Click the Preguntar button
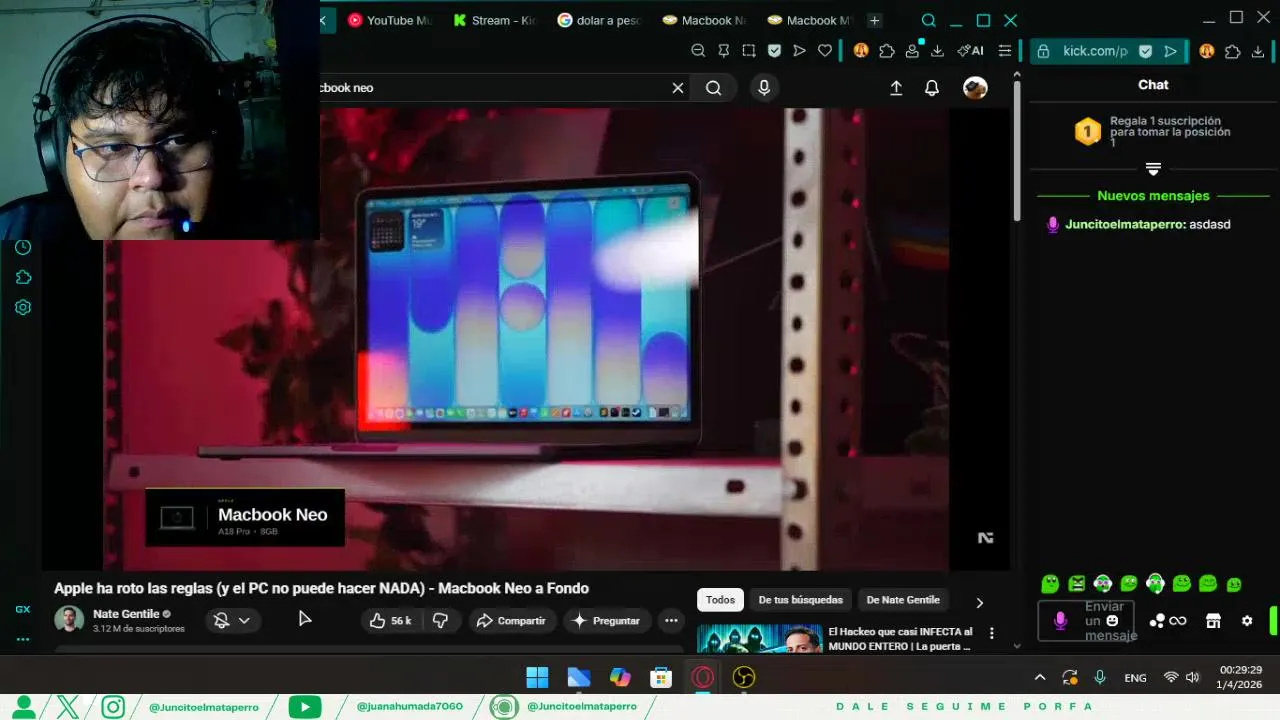1280x720 pixels. pyautogui.click(x=605, y=621)
